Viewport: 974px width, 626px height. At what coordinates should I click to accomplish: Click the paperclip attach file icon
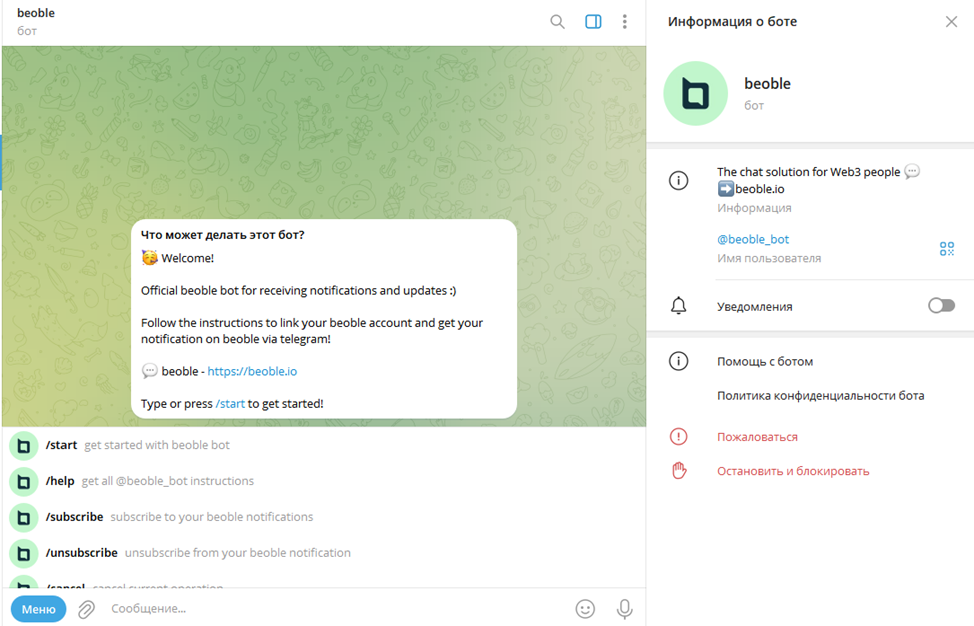(86, 609)
